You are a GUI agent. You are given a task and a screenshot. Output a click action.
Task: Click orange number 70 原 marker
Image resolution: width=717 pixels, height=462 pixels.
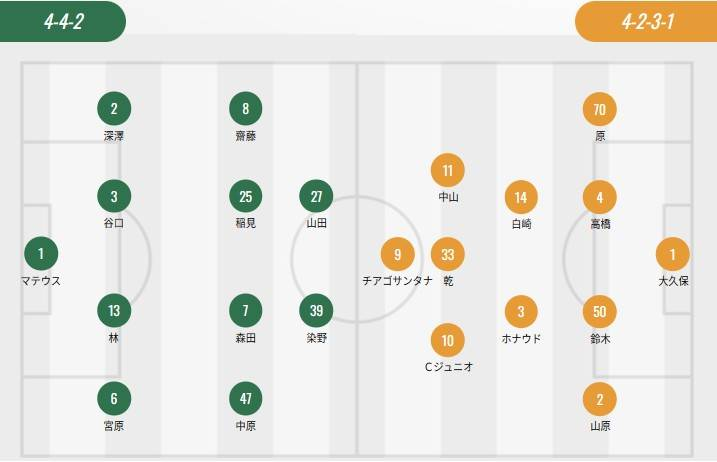600,109
